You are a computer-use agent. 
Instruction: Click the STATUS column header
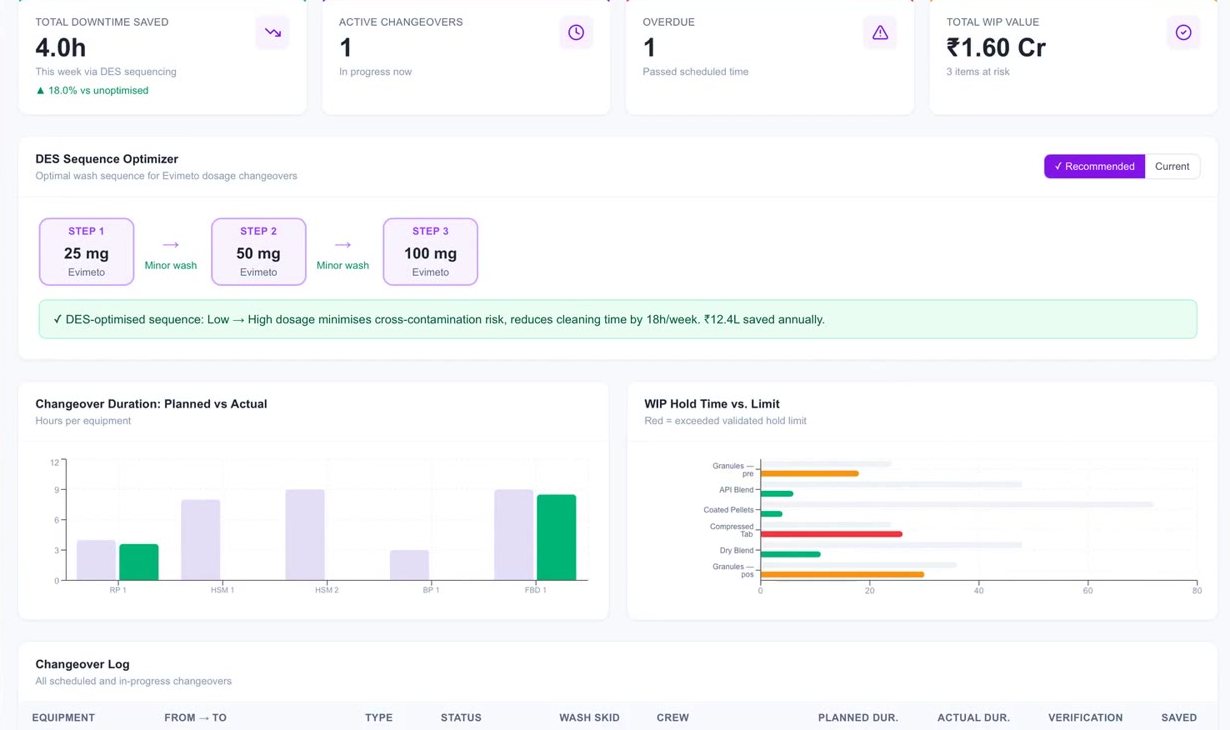coord(461,717)
